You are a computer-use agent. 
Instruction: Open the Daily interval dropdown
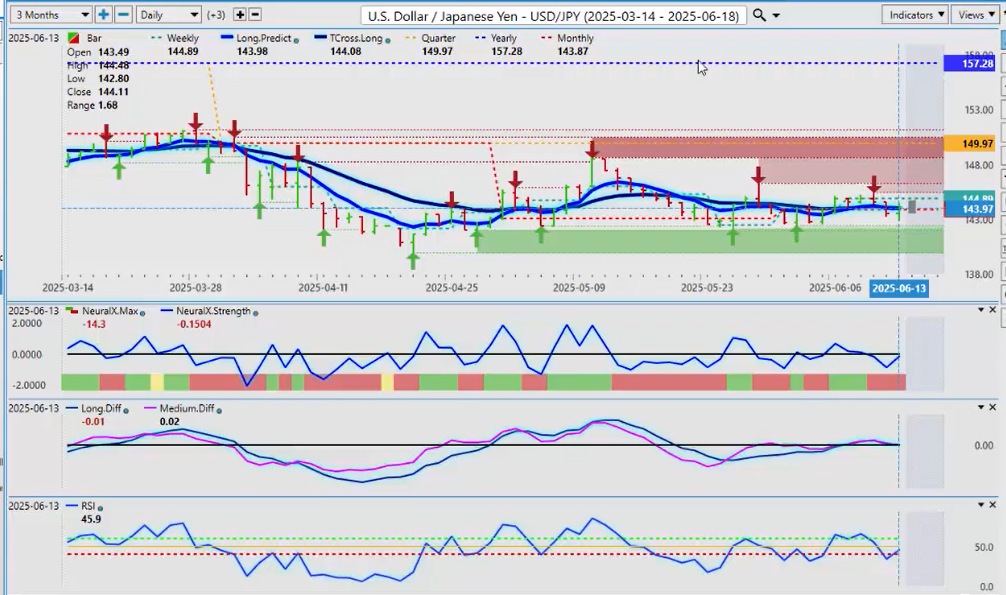coord(169,15)
